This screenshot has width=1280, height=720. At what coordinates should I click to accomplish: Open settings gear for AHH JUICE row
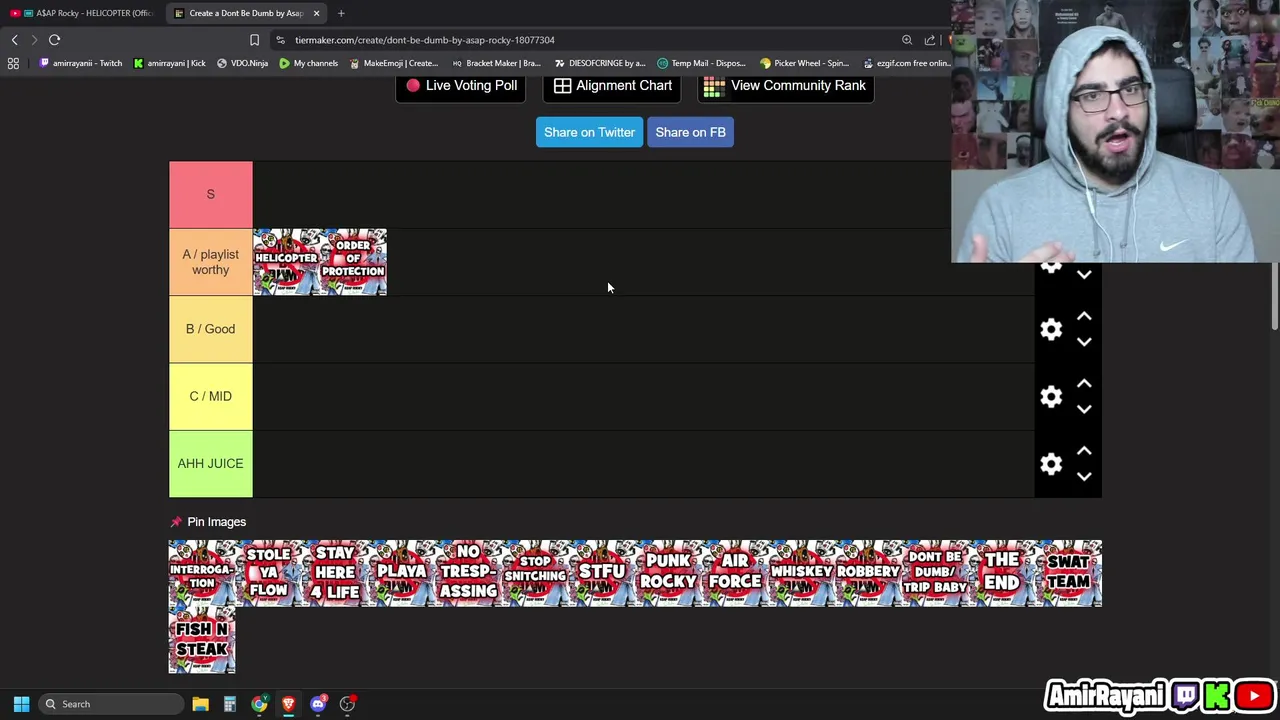click(1051, 464)
